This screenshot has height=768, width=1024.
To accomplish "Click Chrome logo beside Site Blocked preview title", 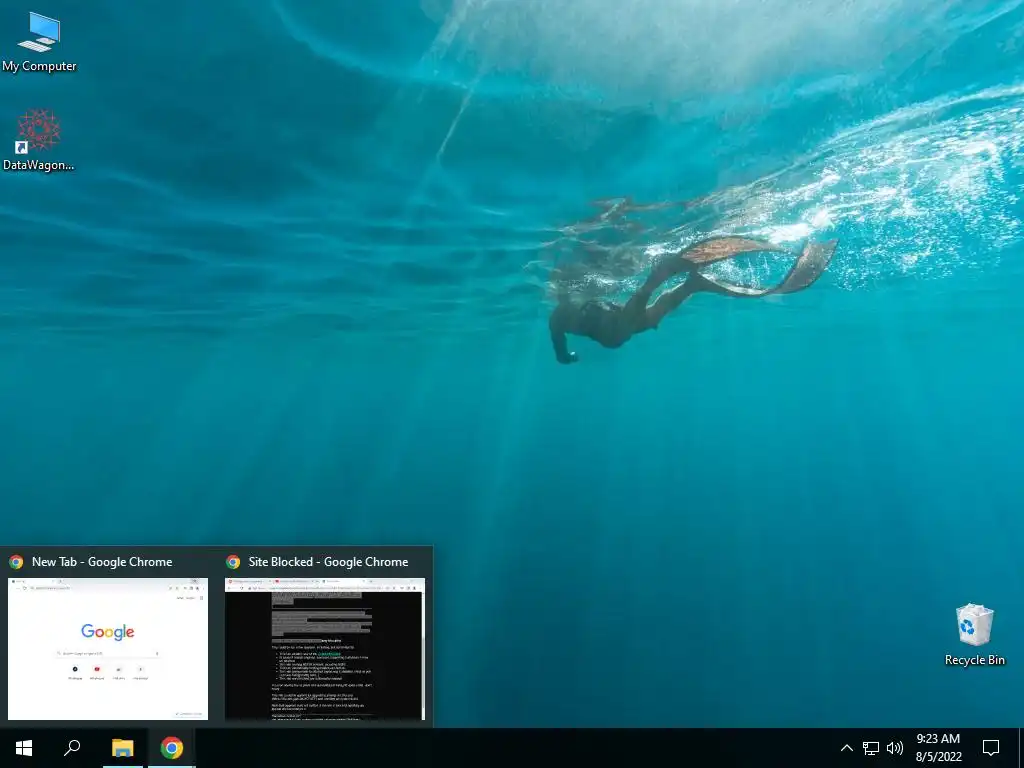I will pyautogui.click(x=233, y=562).
